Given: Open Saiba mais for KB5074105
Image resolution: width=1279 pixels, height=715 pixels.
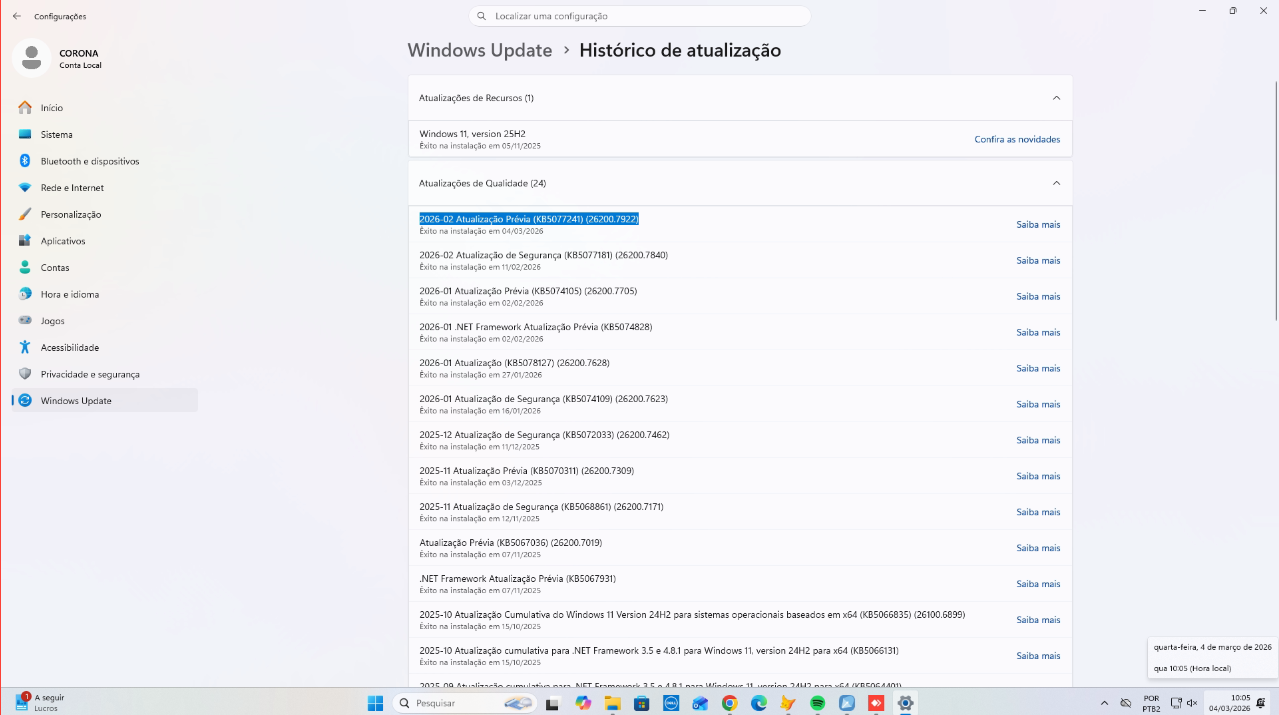Looking at the screenshot, I should pos(1038,296).
